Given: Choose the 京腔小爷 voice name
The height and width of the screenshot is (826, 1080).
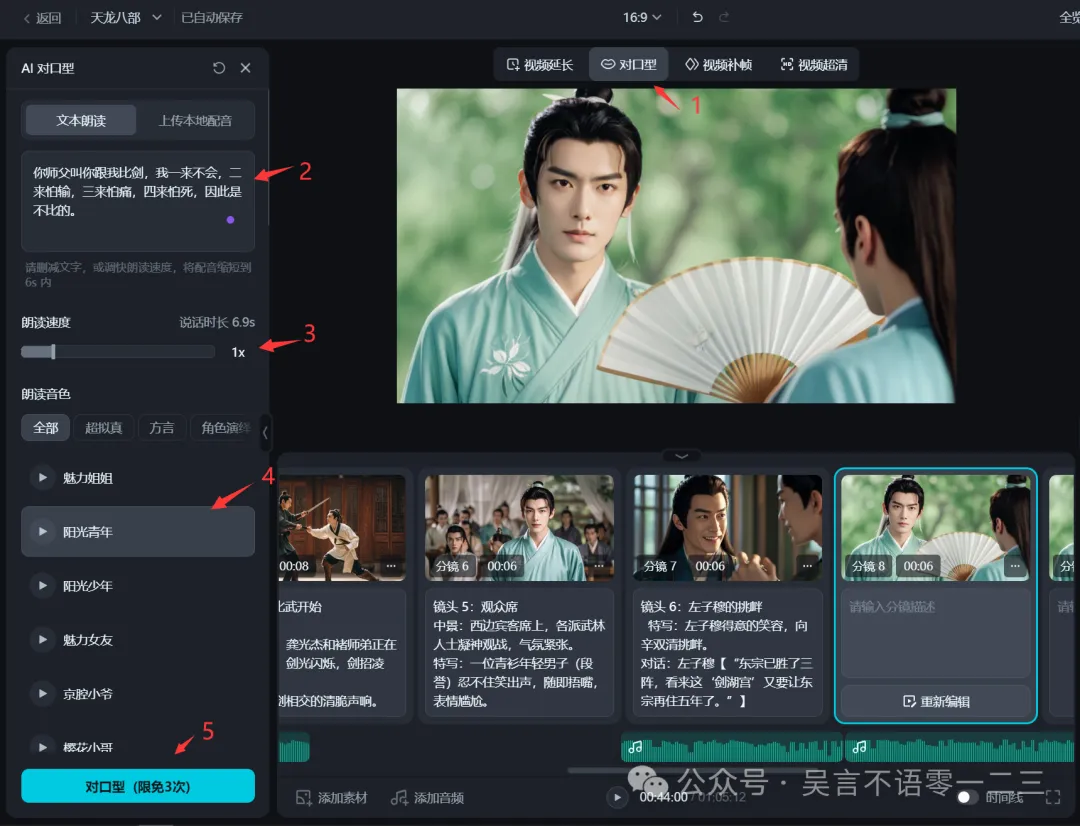Looking at the screenshot, I should (x=87, y=694).
